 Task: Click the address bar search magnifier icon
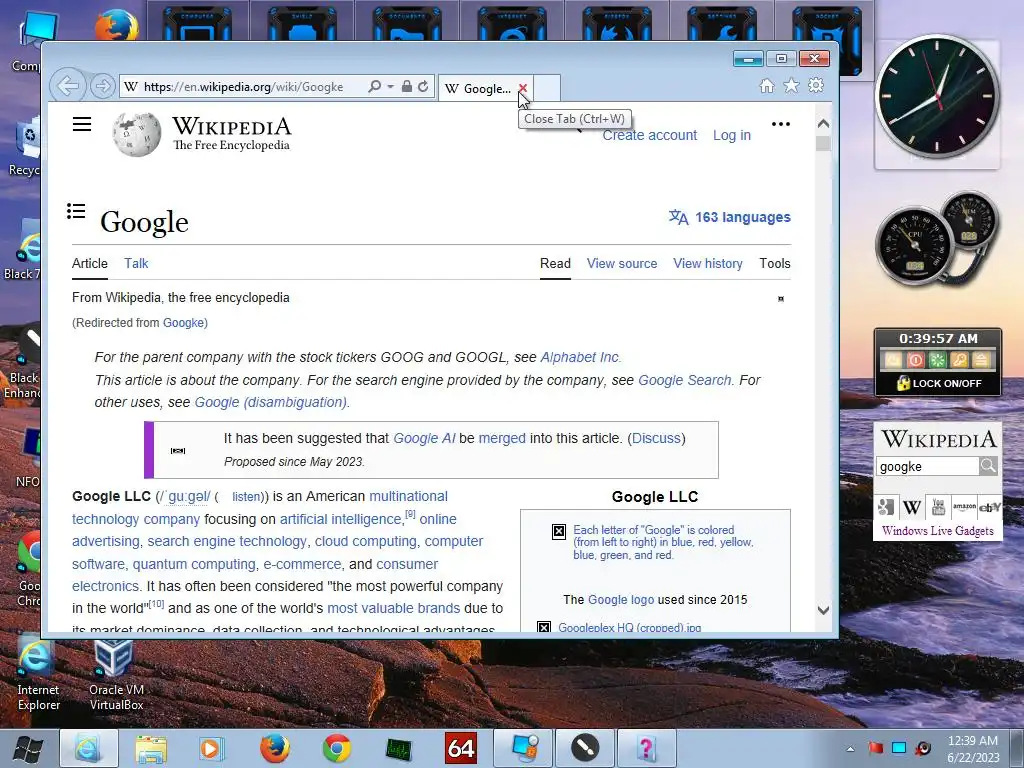point(375,86)
